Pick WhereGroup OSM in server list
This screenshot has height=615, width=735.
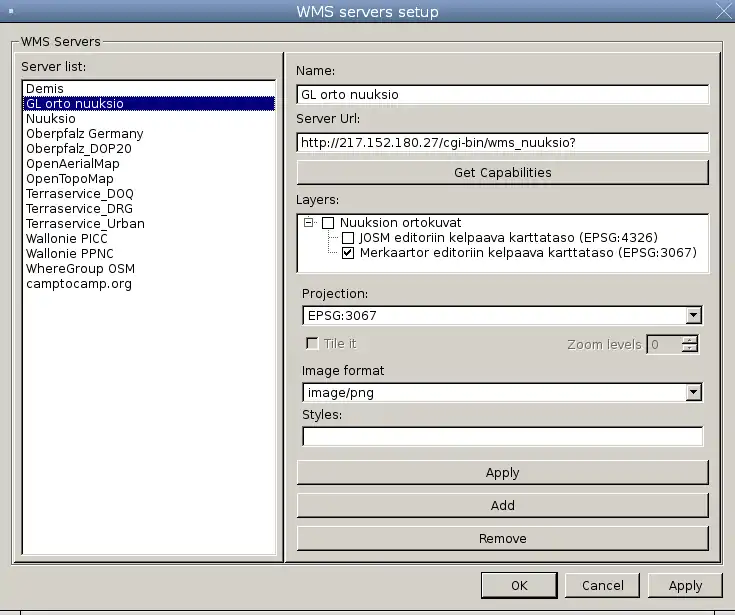[x=80, y=269]
